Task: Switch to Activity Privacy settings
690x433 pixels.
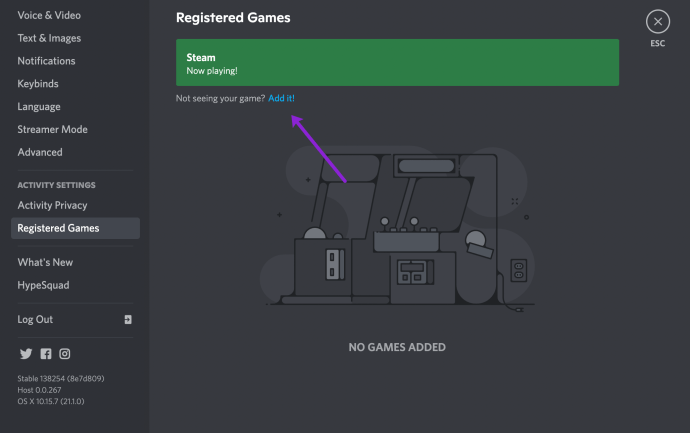Action: 52,205
